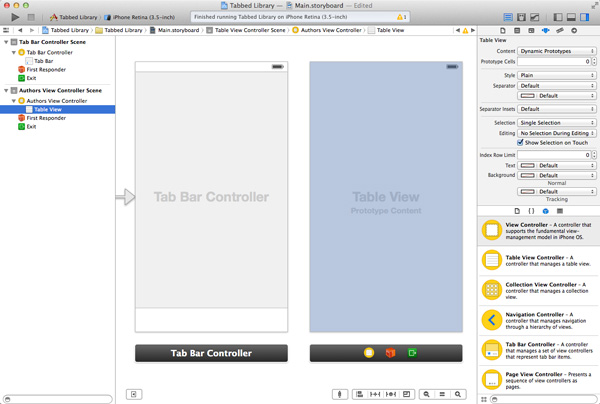Click the warning icon in the activity status bar
600x404 pixels.
coord(401,17)
